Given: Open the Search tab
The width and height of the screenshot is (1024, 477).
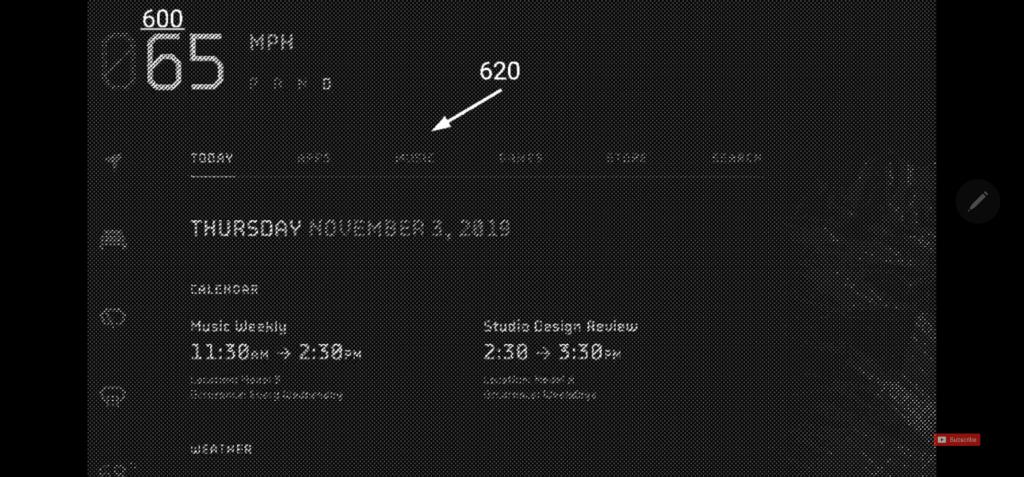Looking at the screenshot, I should point(737,158).
